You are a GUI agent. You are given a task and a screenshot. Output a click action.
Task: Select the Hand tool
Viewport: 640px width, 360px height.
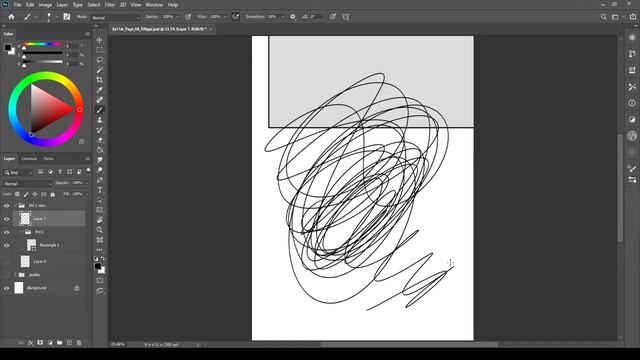point(100,220)
